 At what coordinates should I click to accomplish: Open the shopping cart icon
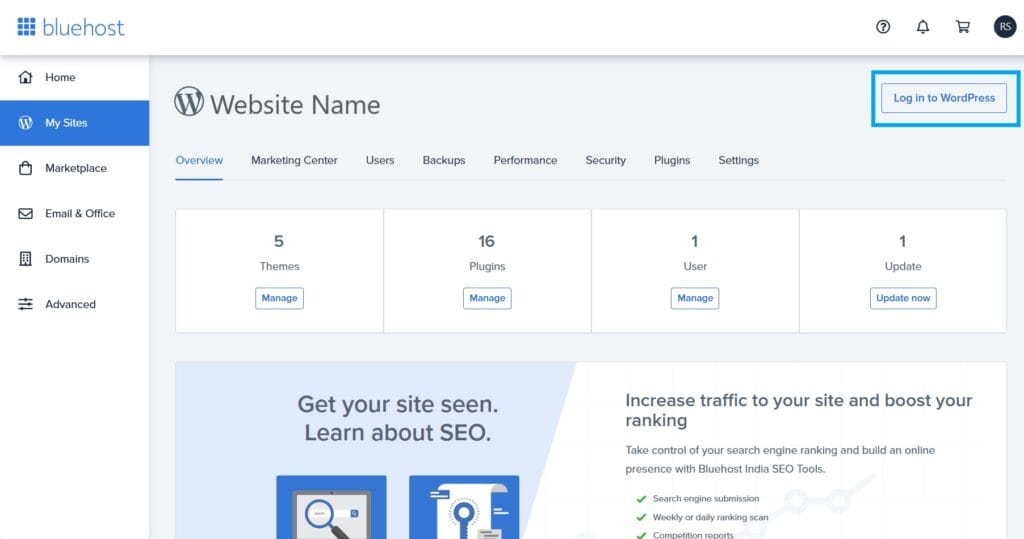tap(963, 27)
